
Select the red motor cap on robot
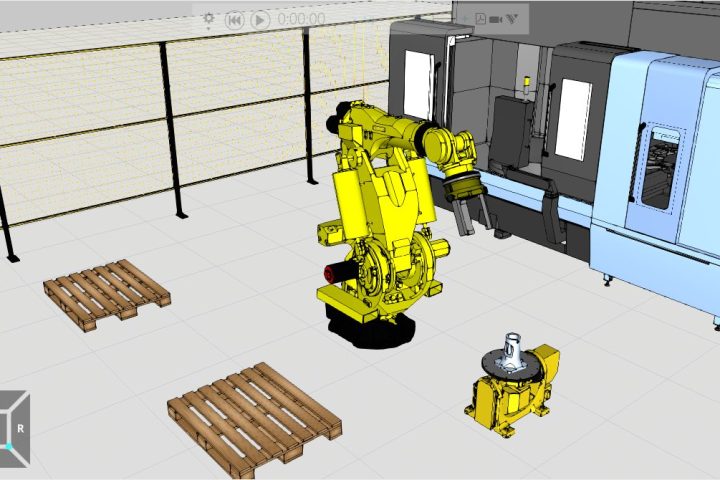click(x=330, y=272)
